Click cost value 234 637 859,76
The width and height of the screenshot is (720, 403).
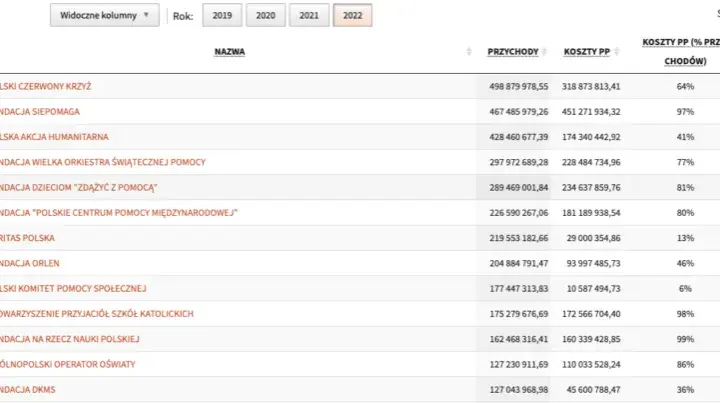point(591,187)
